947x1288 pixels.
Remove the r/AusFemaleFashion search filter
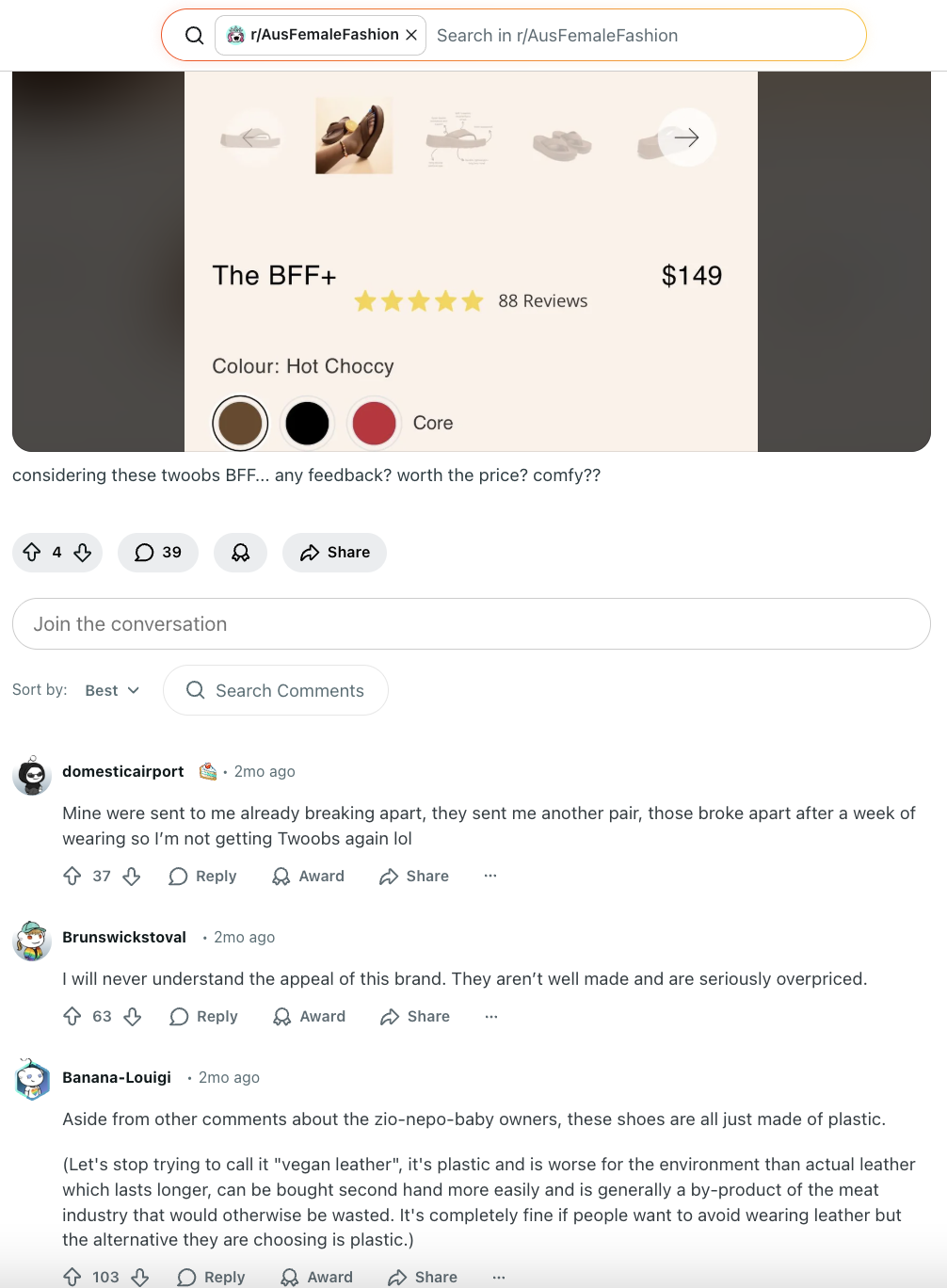[411, 34]
